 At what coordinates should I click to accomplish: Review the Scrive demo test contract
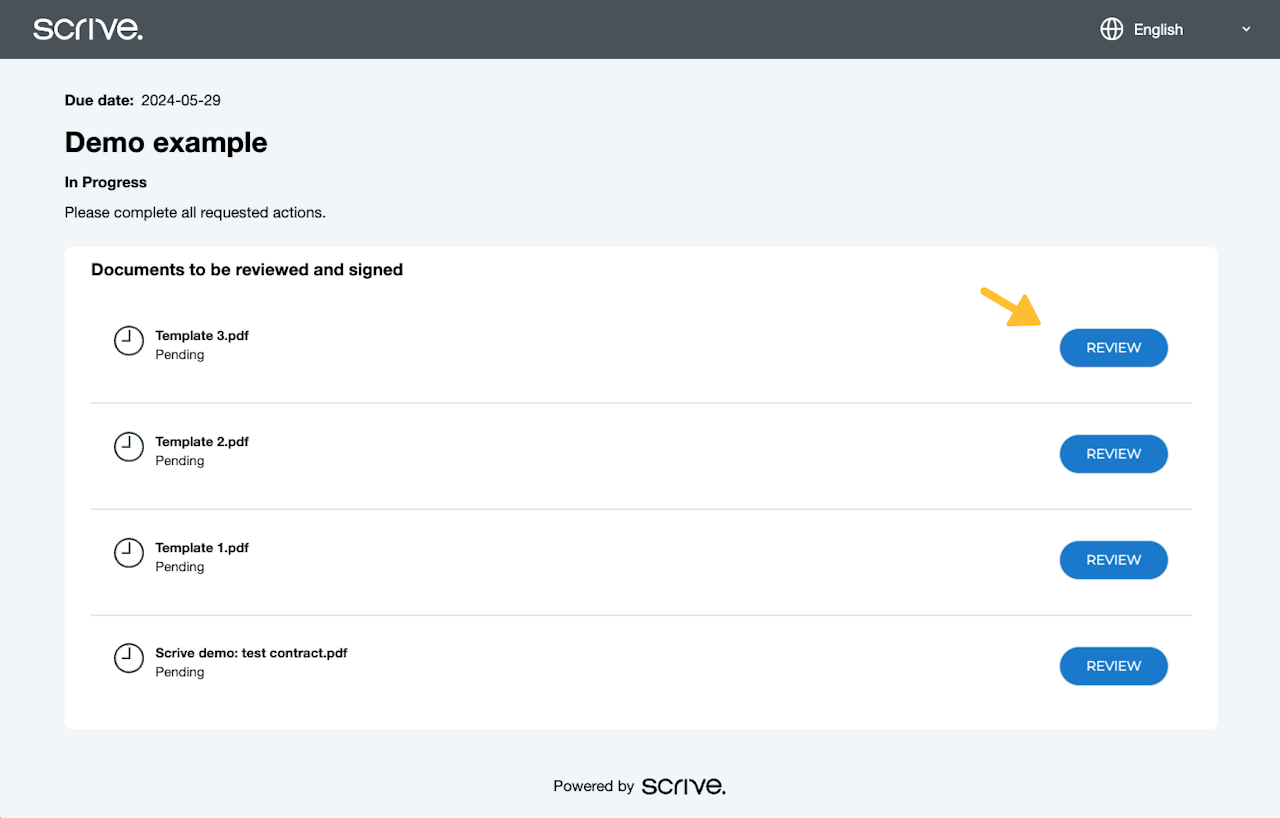(x=1113, y=666)
